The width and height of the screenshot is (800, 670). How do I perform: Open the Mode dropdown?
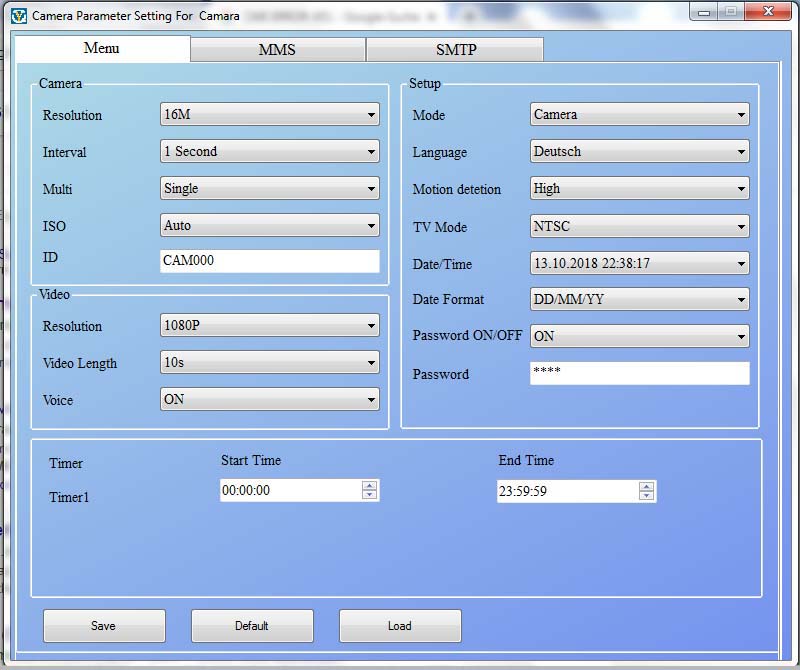point(639,115)
